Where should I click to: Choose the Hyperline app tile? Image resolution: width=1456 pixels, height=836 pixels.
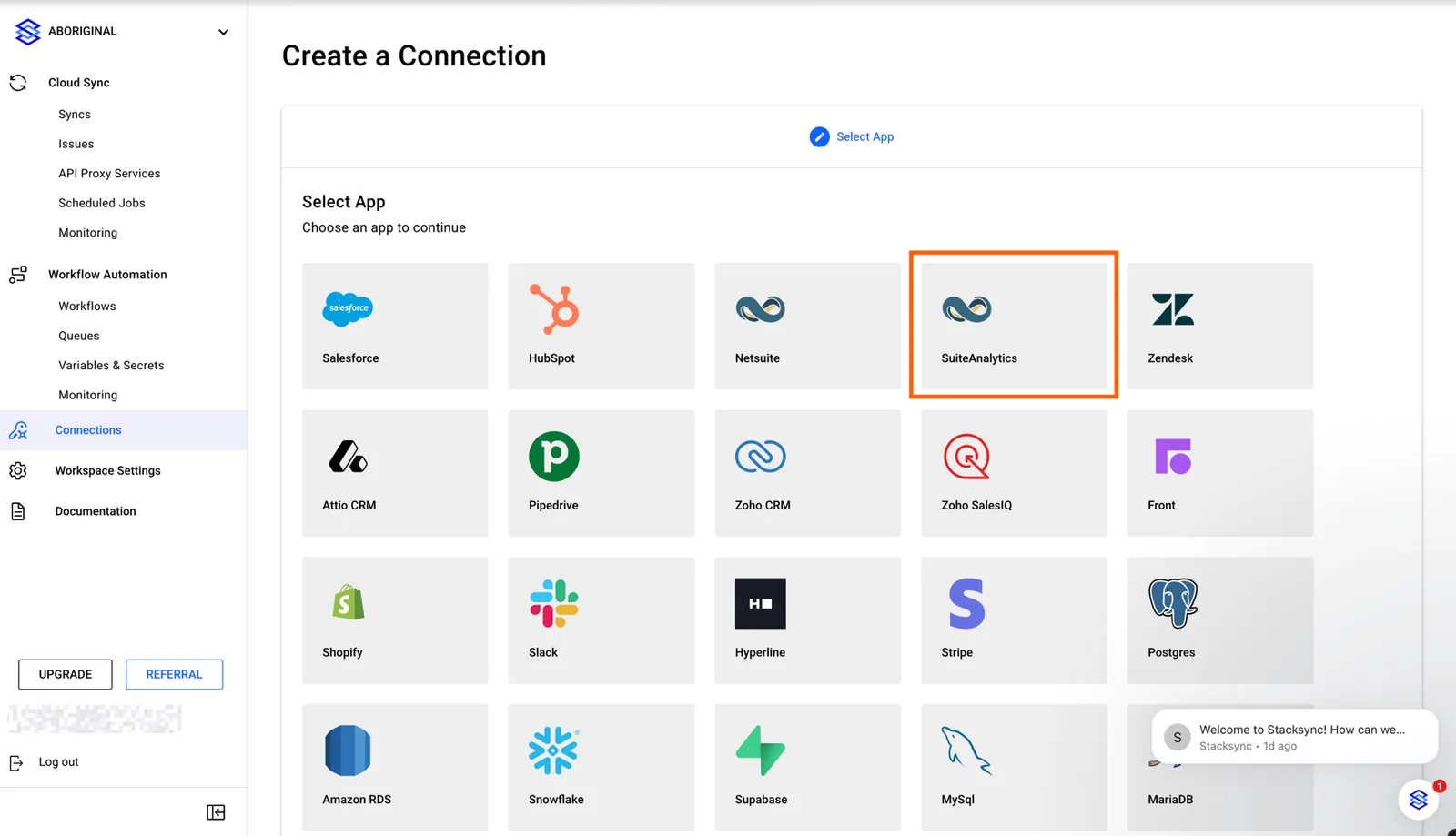[807, 620]
